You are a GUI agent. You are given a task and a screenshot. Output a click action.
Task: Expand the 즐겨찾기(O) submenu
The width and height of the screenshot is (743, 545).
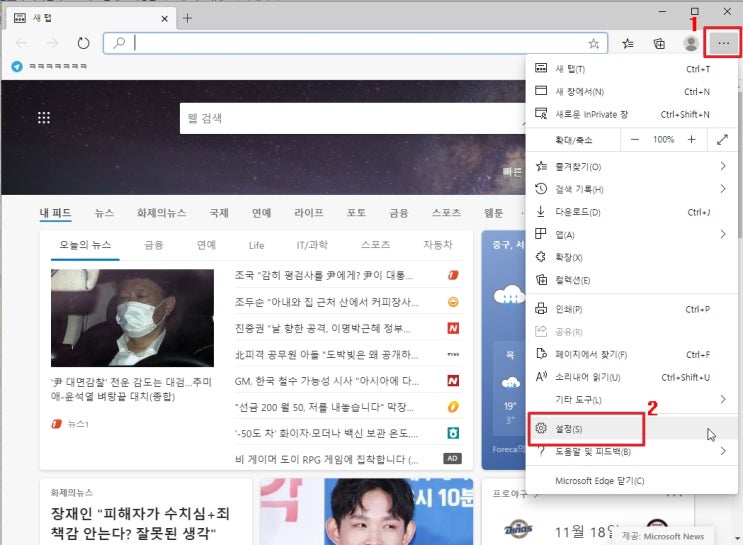tap(631, 166)
